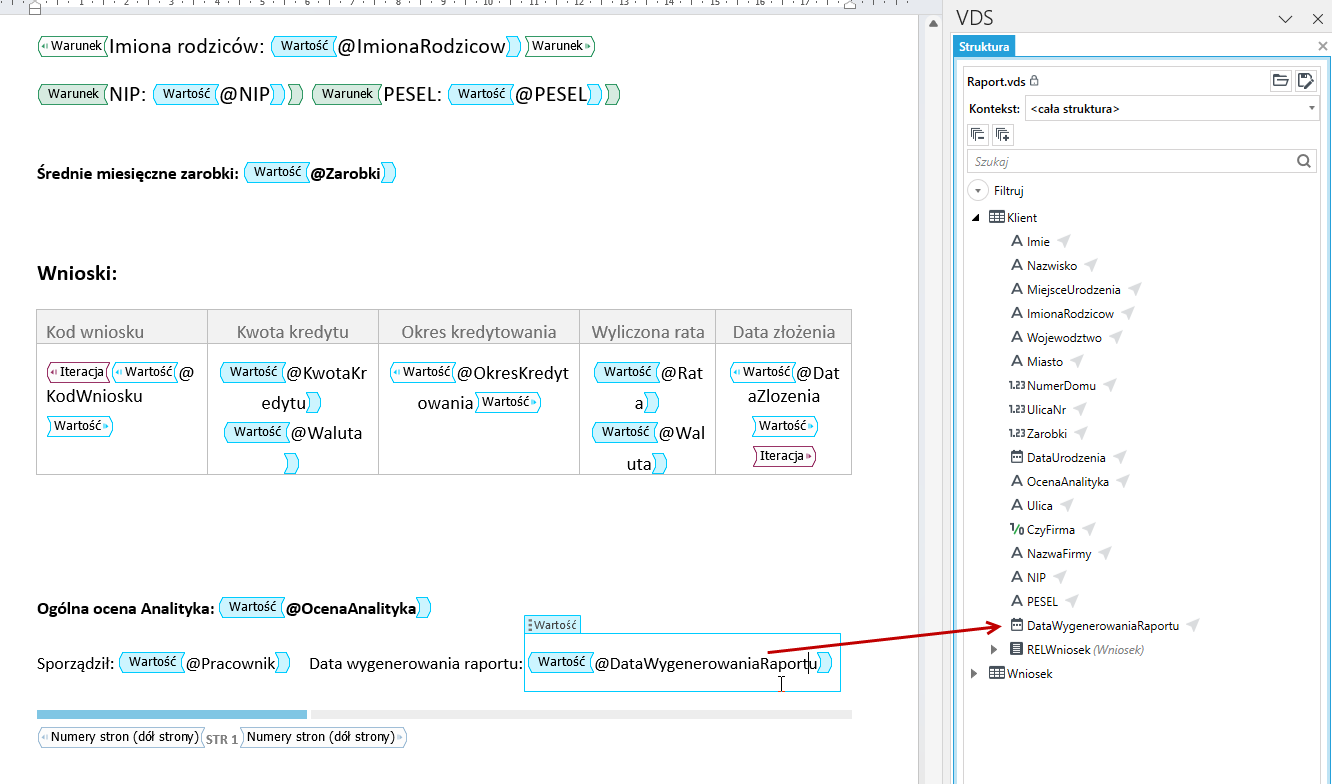Collapse all structure tree nodes
Screen dimensions: 1332x784
[x=978, y=135]
